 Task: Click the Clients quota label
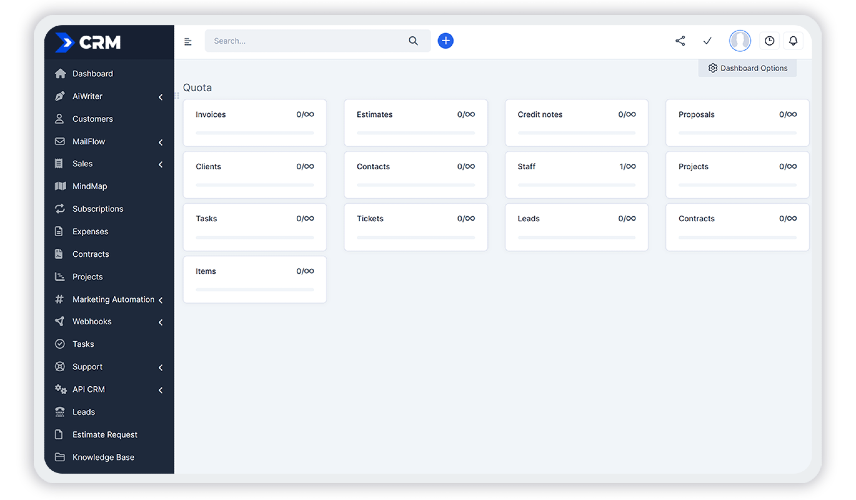(x=209, y=166)
